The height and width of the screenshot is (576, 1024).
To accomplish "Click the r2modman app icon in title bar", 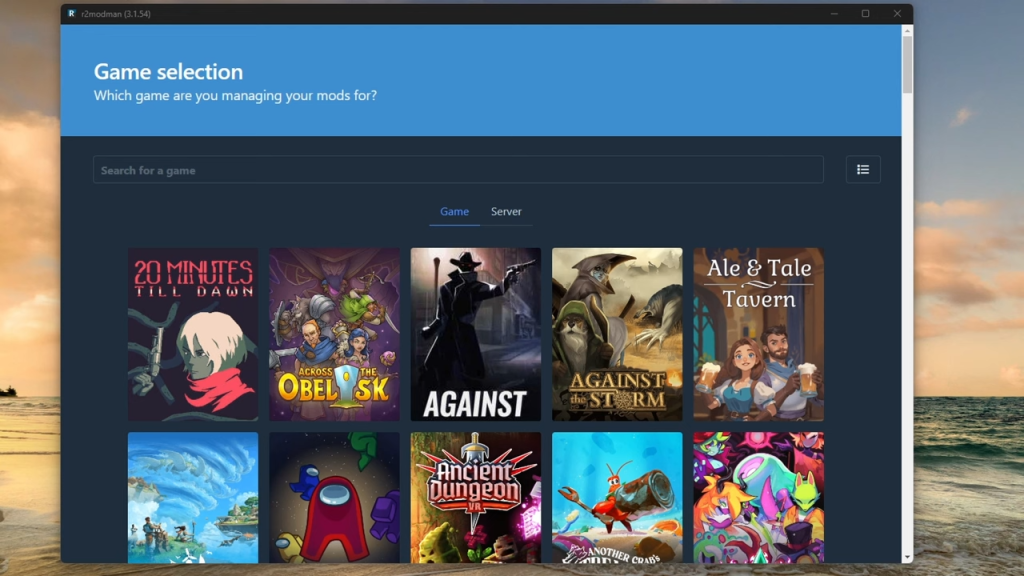I will tap(71, 13).
